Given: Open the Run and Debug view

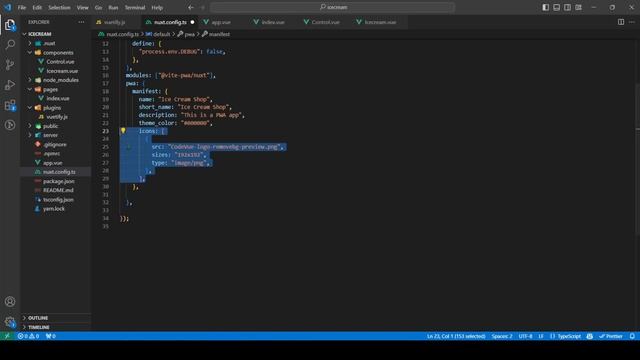Looking at the screenshot, I should pos(10,84).
